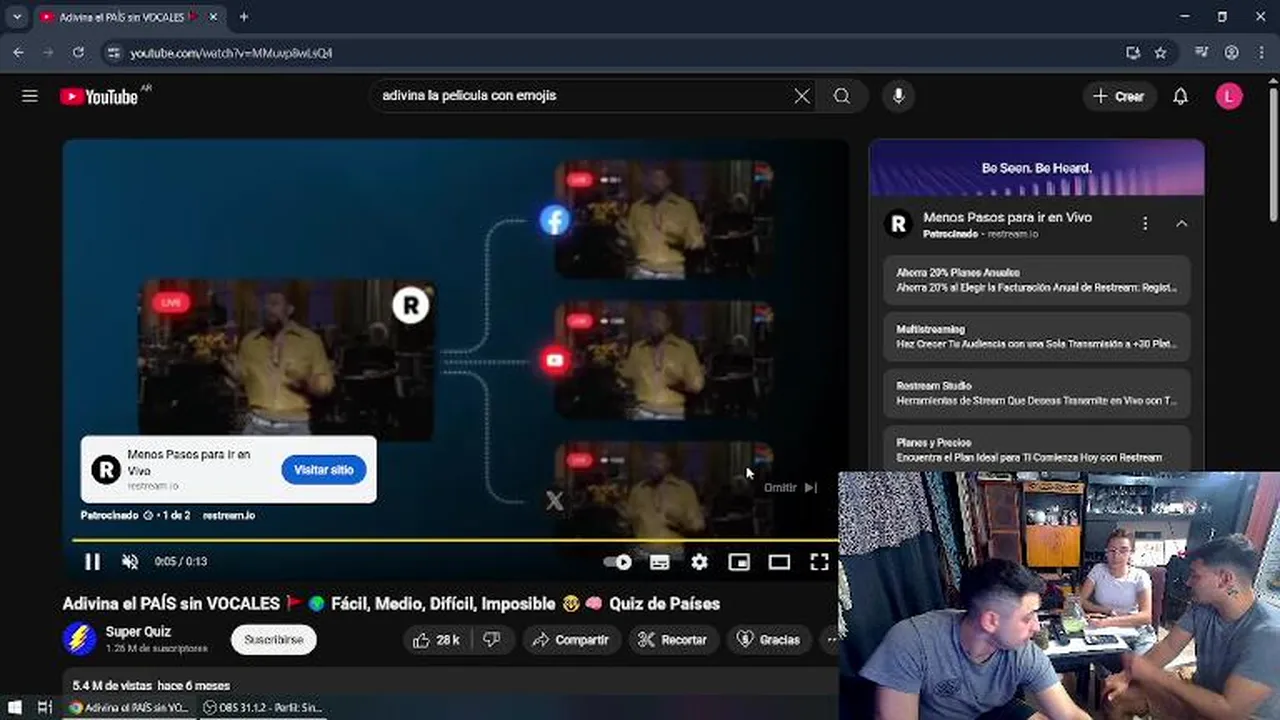Open the tab search dropdown arrow
1280x720 pixels.
[x=16, y=17]
